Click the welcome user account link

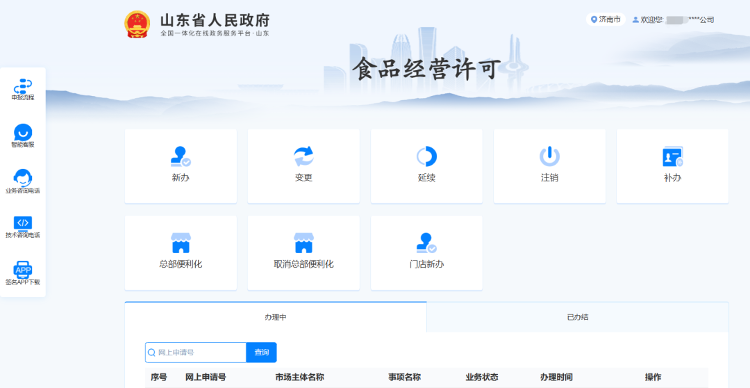(673, 20)
